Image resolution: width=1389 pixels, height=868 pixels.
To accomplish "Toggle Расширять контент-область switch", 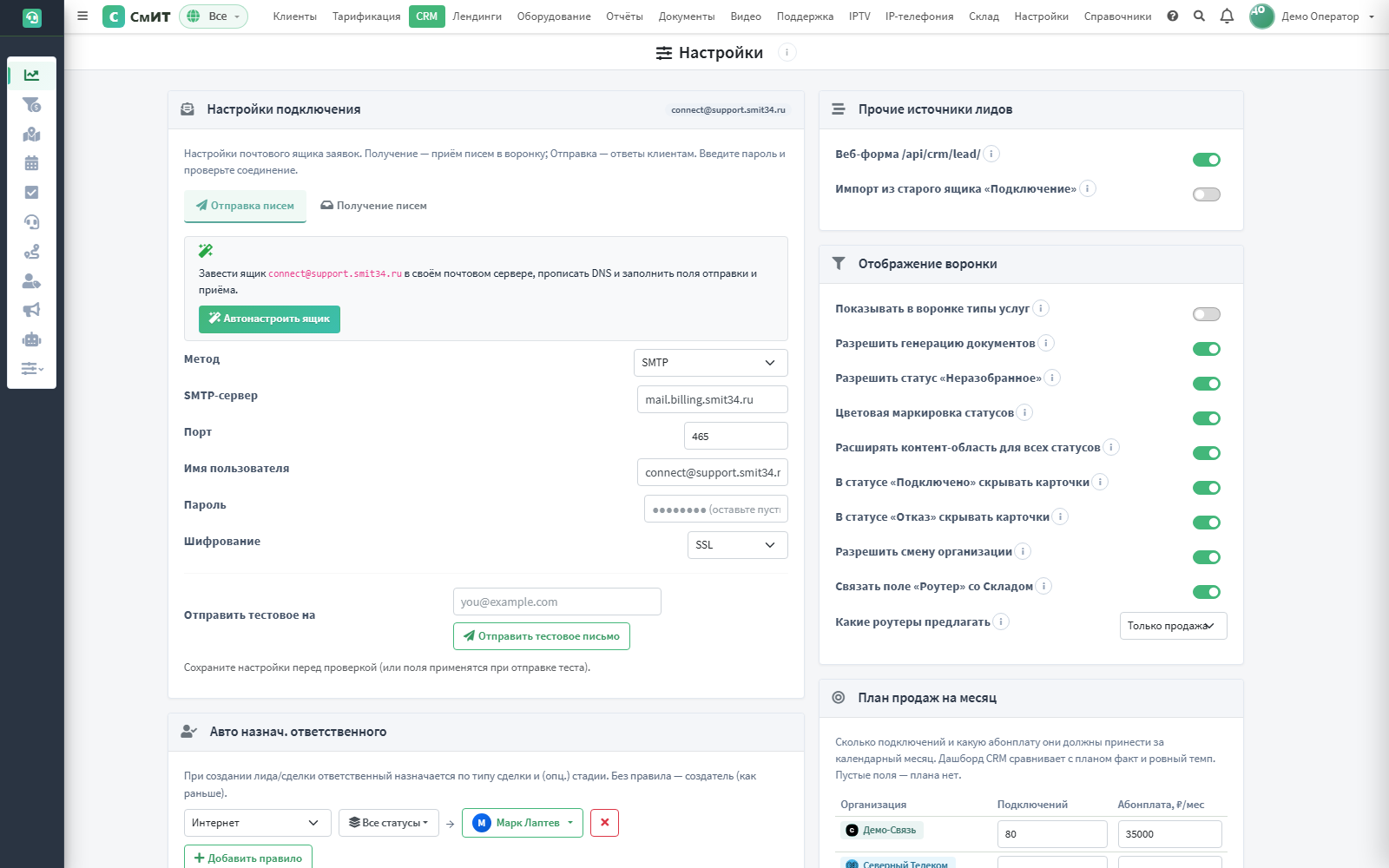I will [1207, 453].
